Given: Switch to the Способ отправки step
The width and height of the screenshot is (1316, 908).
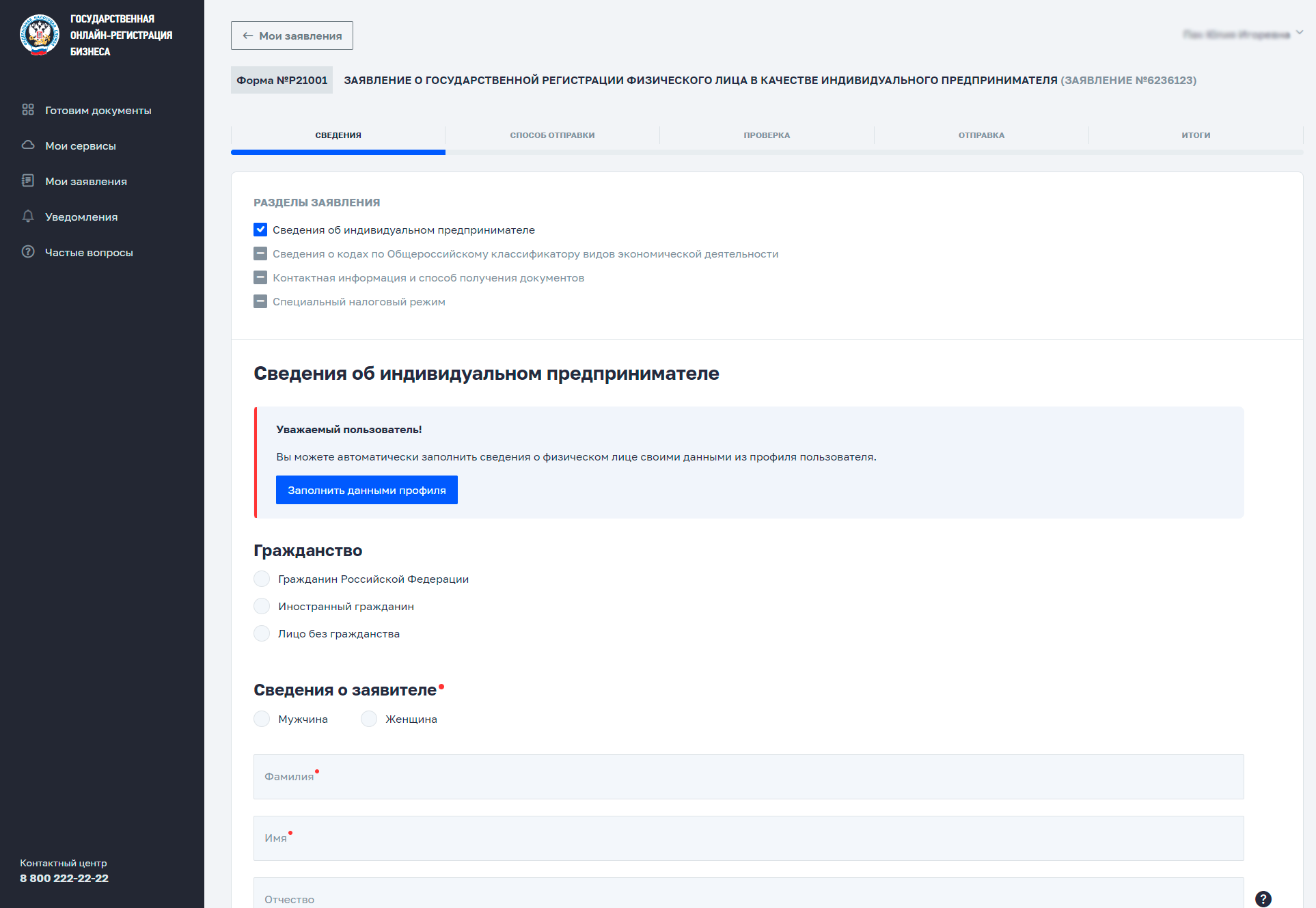Looking at the screenshot, I should pos(552,135).
